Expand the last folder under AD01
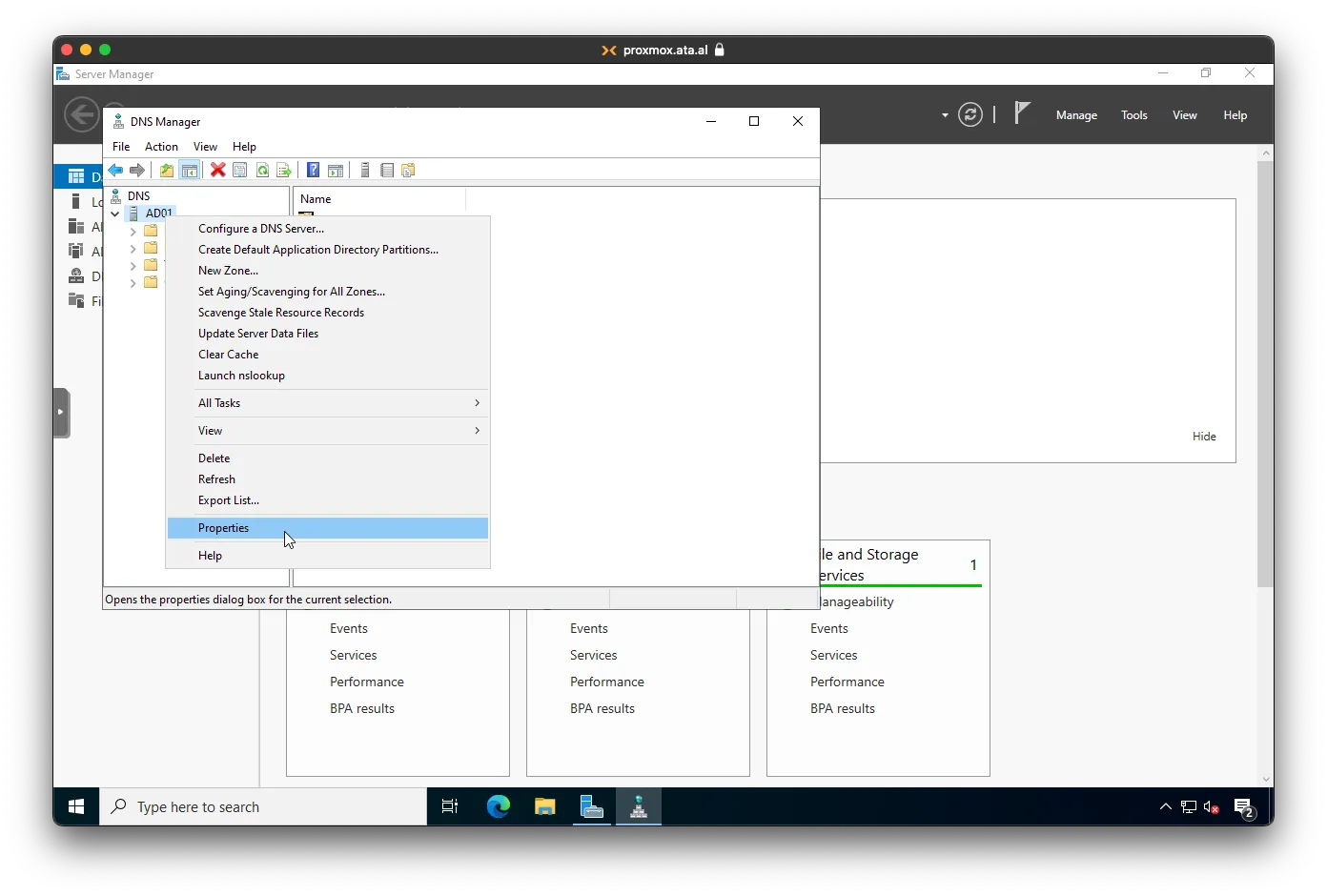 click(x=133, y=282)
